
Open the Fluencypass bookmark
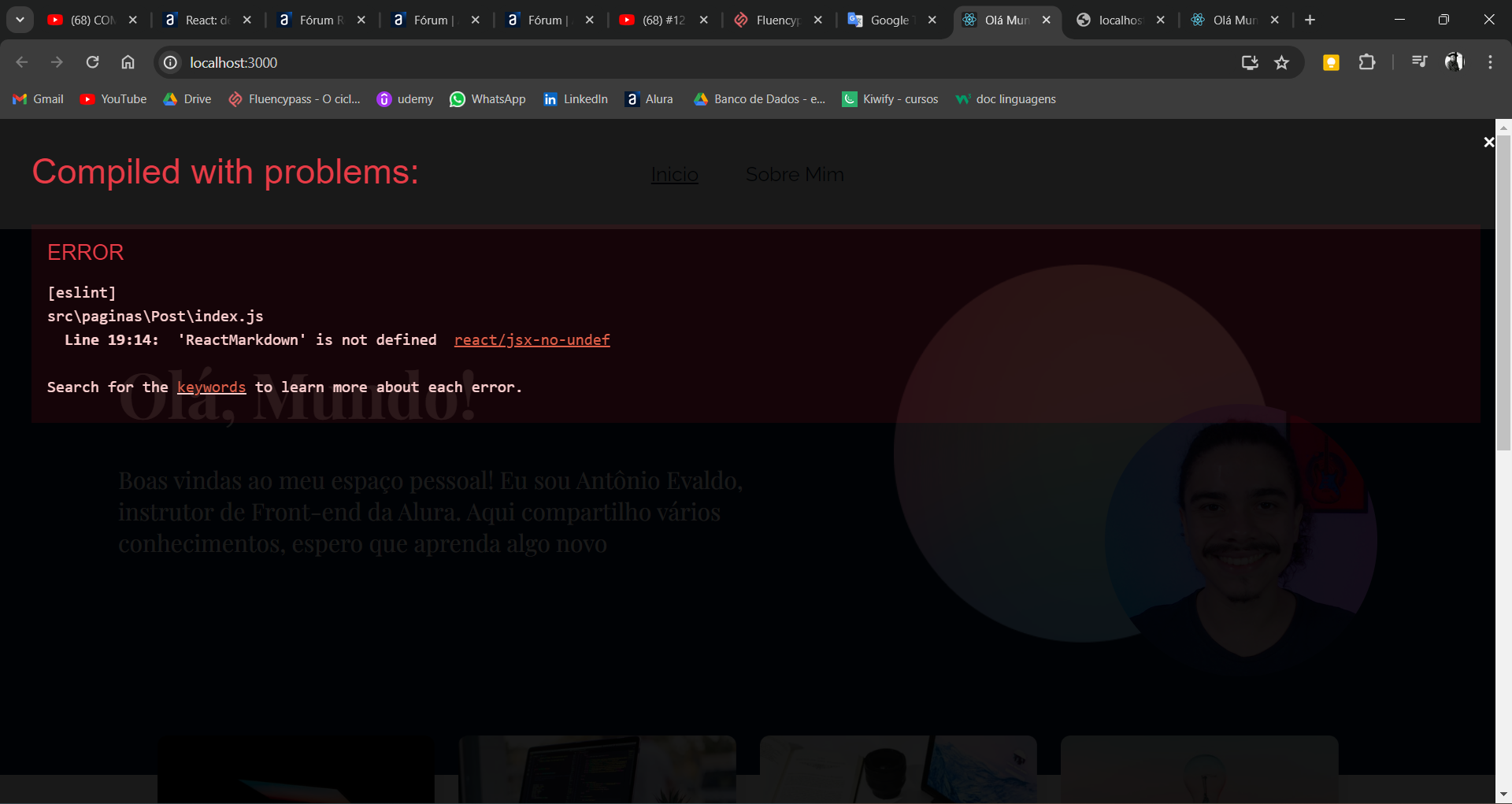[x=295, y=99]
